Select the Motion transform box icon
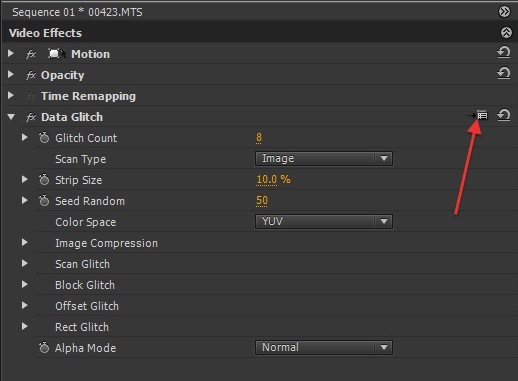Viewport: 518px width, 381px height. coord(57,54)
